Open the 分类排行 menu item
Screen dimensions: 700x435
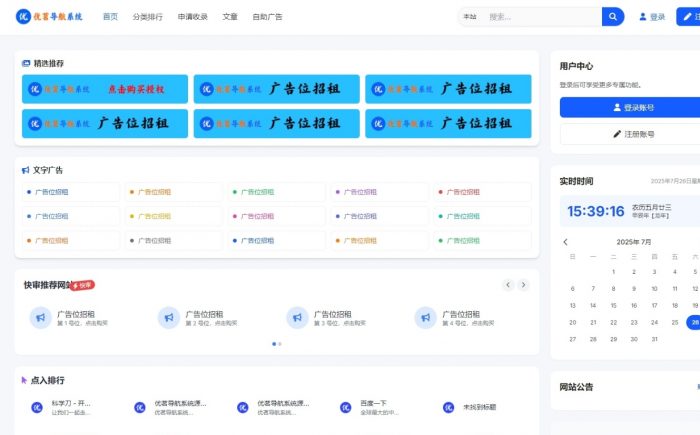tap(147, 17)
